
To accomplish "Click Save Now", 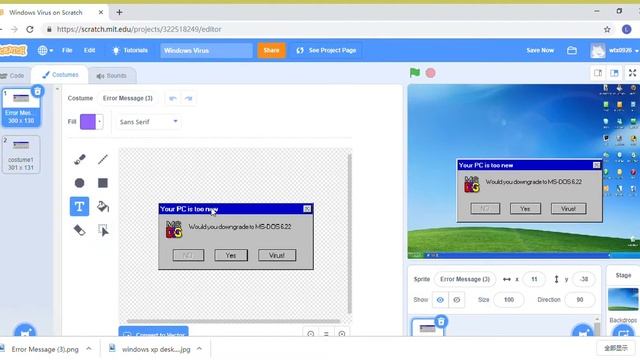I will (x=540, y=50).
